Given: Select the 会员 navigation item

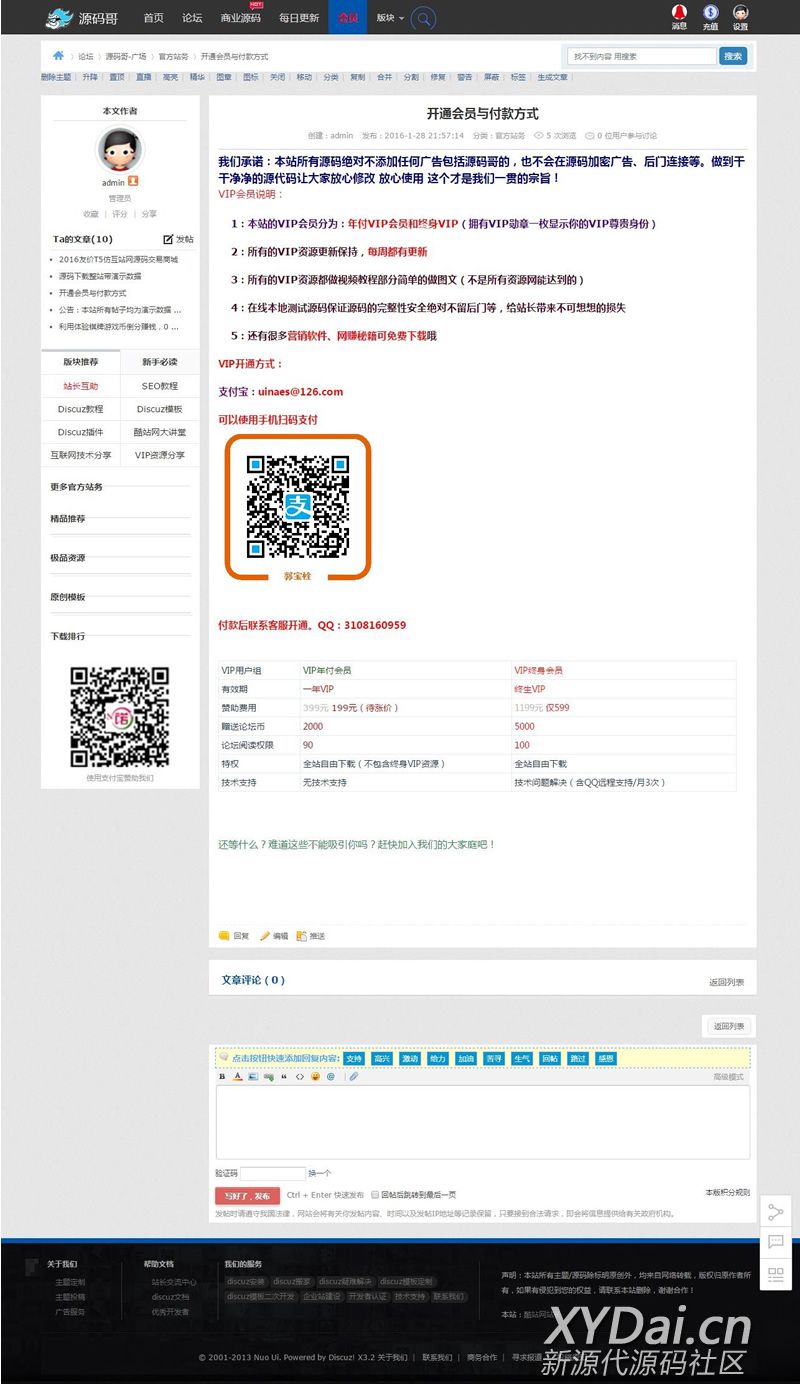Looking at the screenshot, I should pos(348,18).
